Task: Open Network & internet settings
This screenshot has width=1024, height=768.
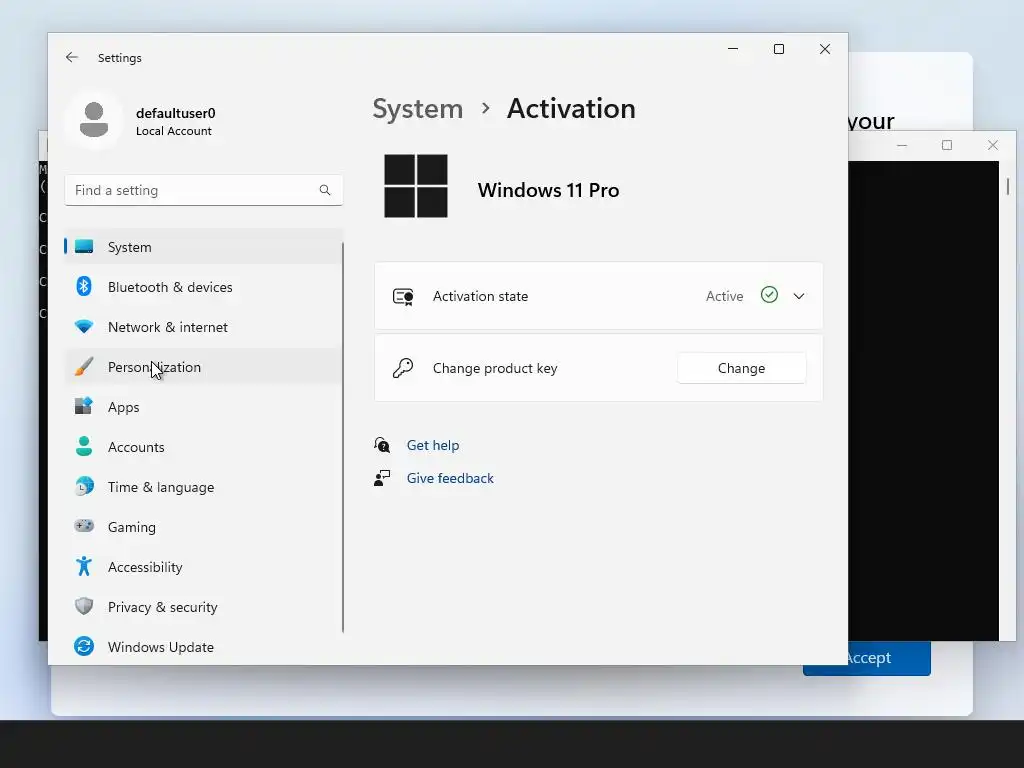Action: tap(168, 327)
